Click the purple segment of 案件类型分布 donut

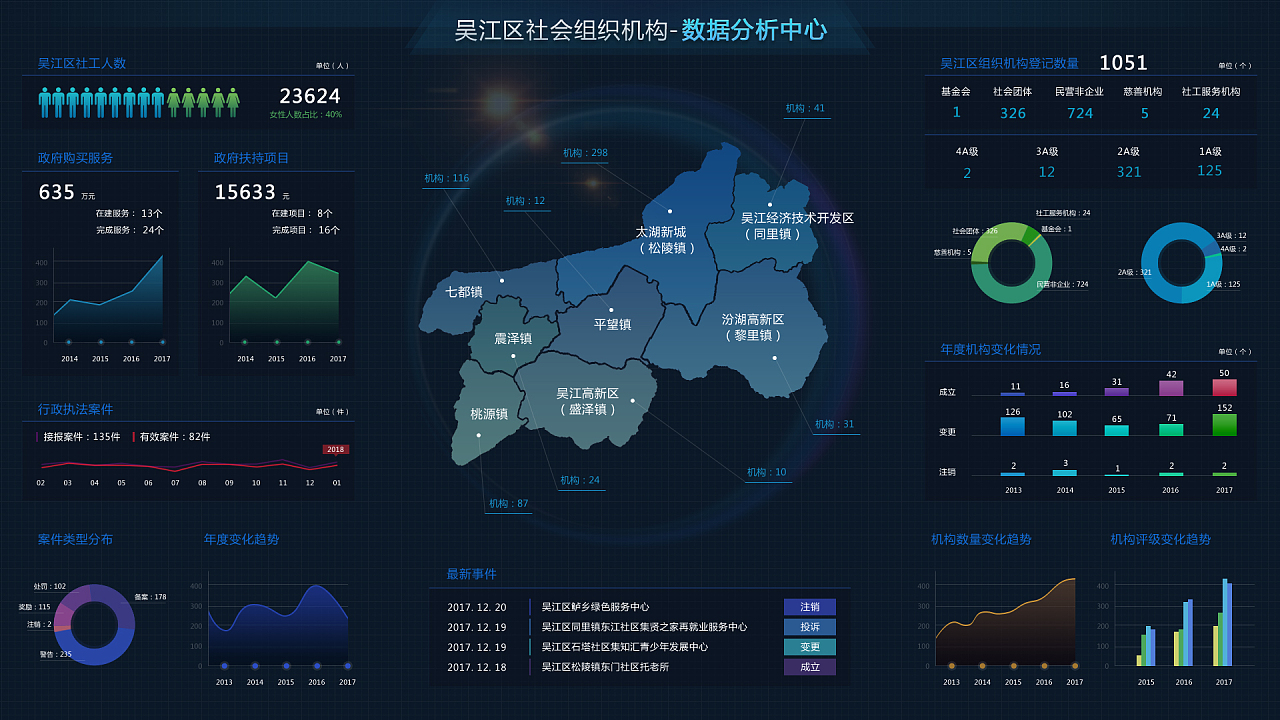coord(73,598)
